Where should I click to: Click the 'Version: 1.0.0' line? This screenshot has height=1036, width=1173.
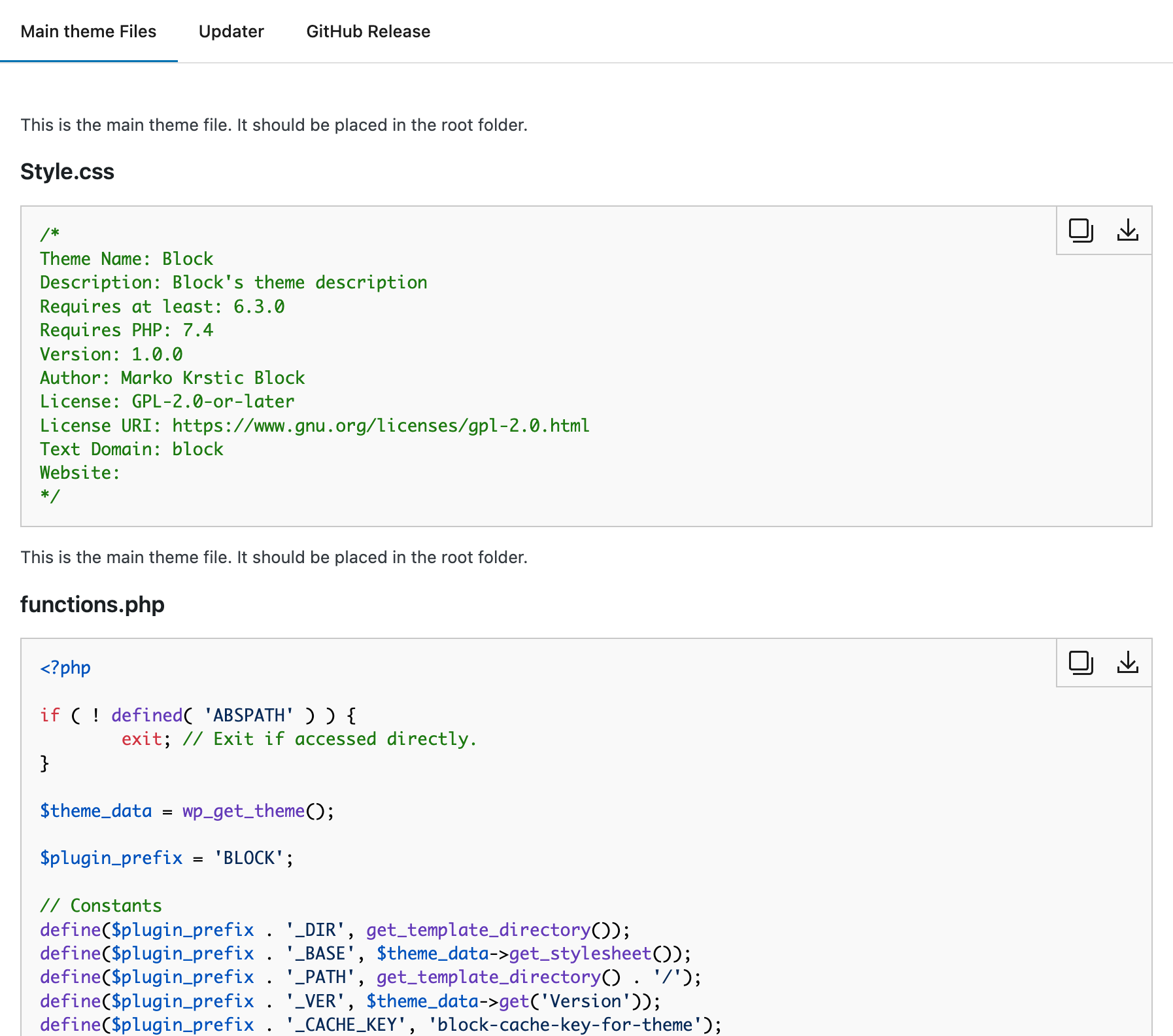111,354
